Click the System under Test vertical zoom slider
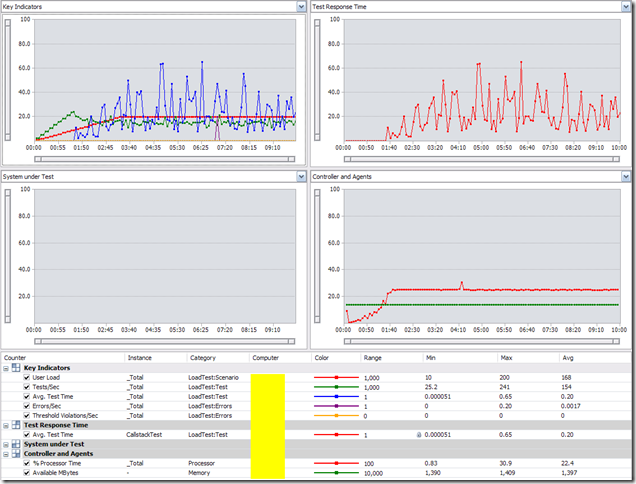 pyautogui.click(x=8, y=256)
